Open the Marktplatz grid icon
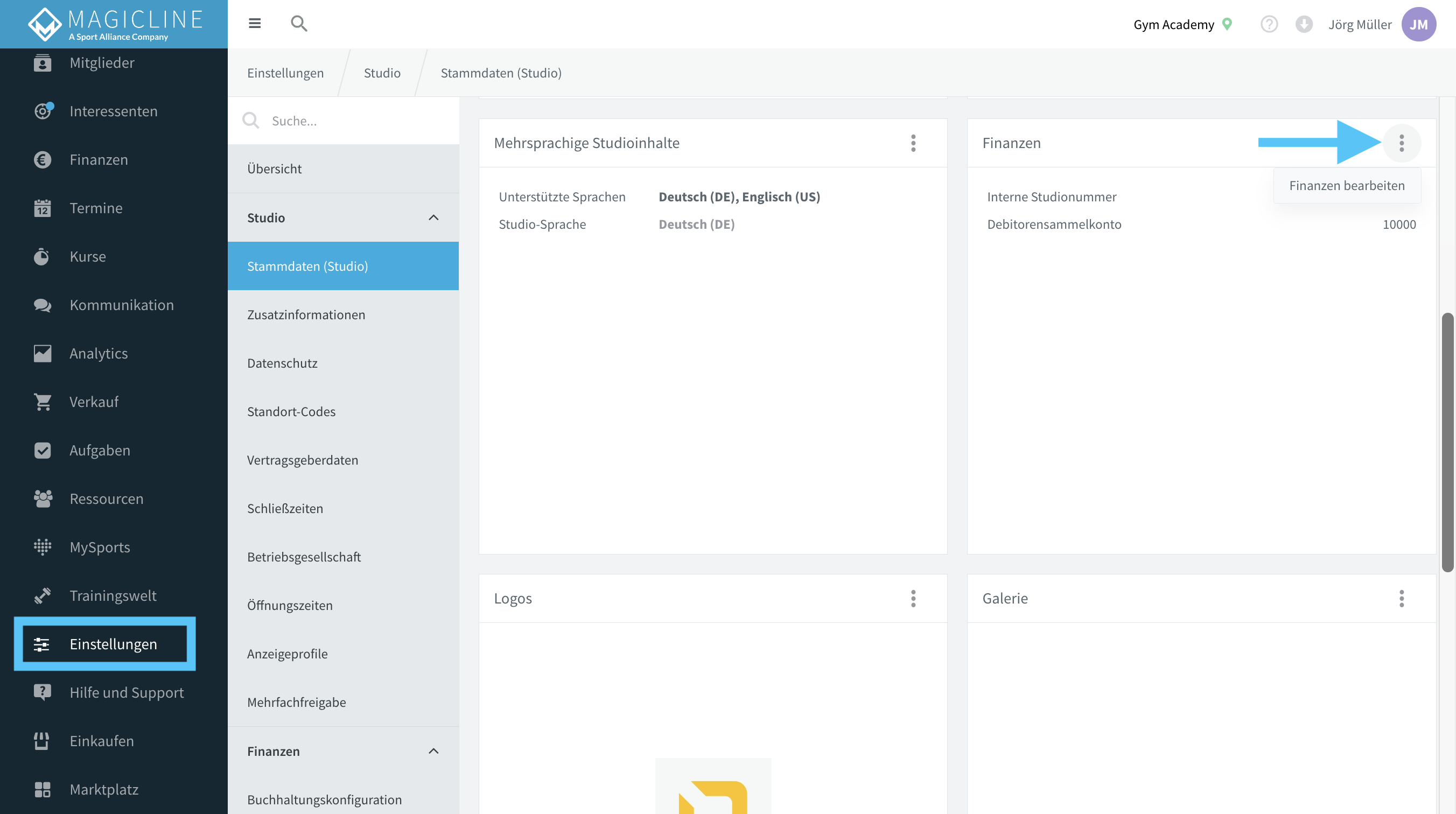This screenshot has height=814, width=1456. (43, 789)
